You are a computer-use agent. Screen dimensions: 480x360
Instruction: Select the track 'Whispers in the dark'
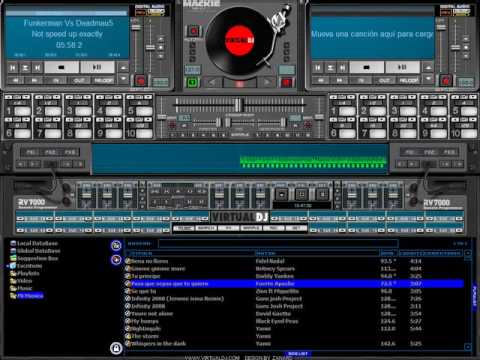(x=294, y=344)
